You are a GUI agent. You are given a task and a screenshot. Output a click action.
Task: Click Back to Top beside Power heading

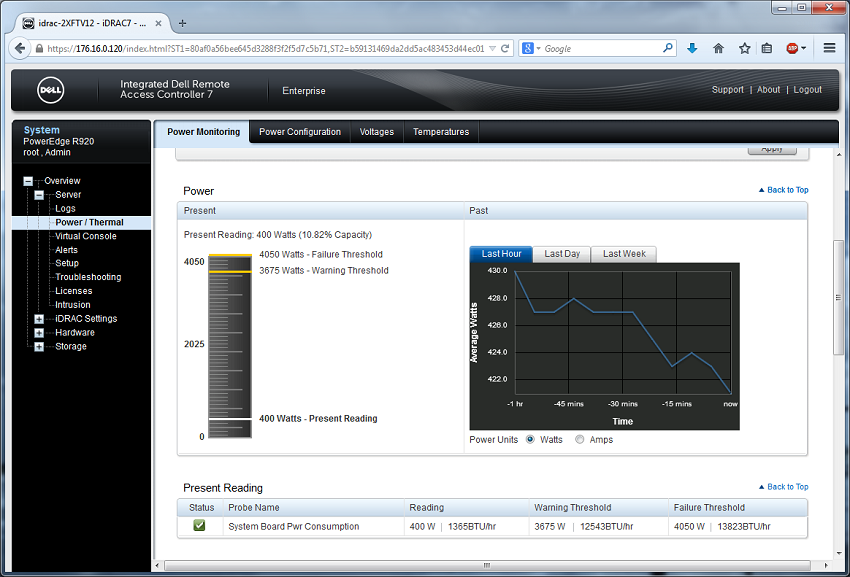783,190
